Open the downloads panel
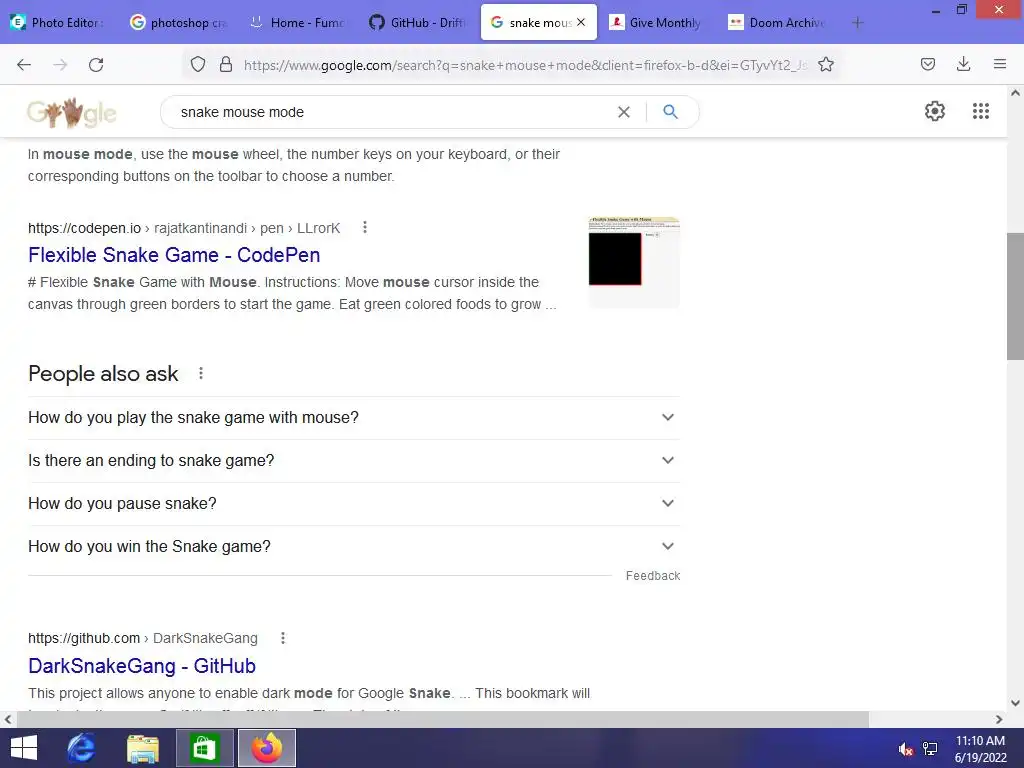This screenshot has height=768, width=1024. pos(963,64)
